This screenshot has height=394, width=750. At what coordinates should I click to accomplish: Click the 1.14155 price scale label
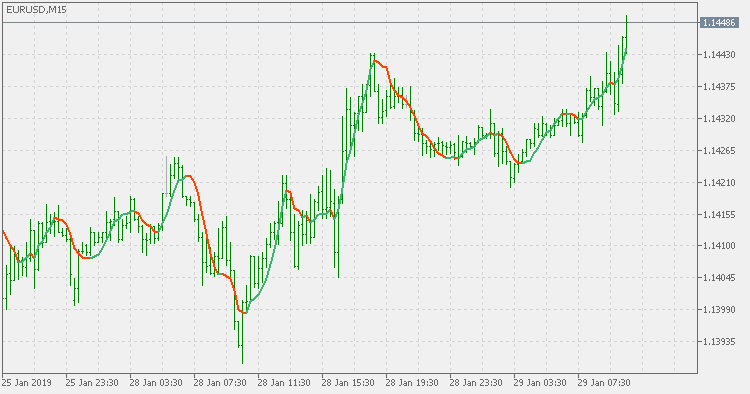tap(719, 214)
